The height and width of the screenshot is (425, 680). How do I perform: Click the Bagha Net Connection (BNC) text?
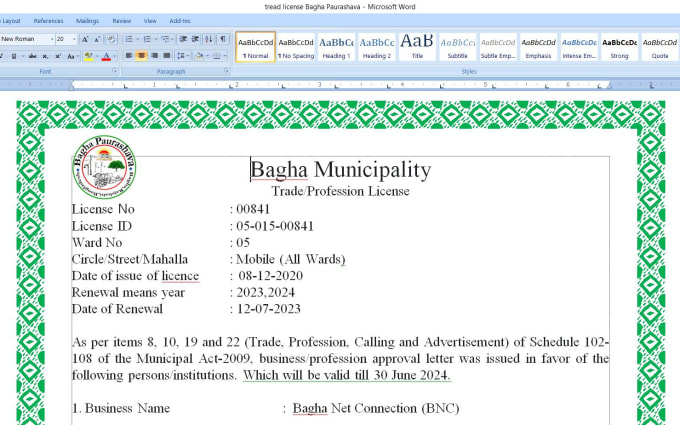376,409
